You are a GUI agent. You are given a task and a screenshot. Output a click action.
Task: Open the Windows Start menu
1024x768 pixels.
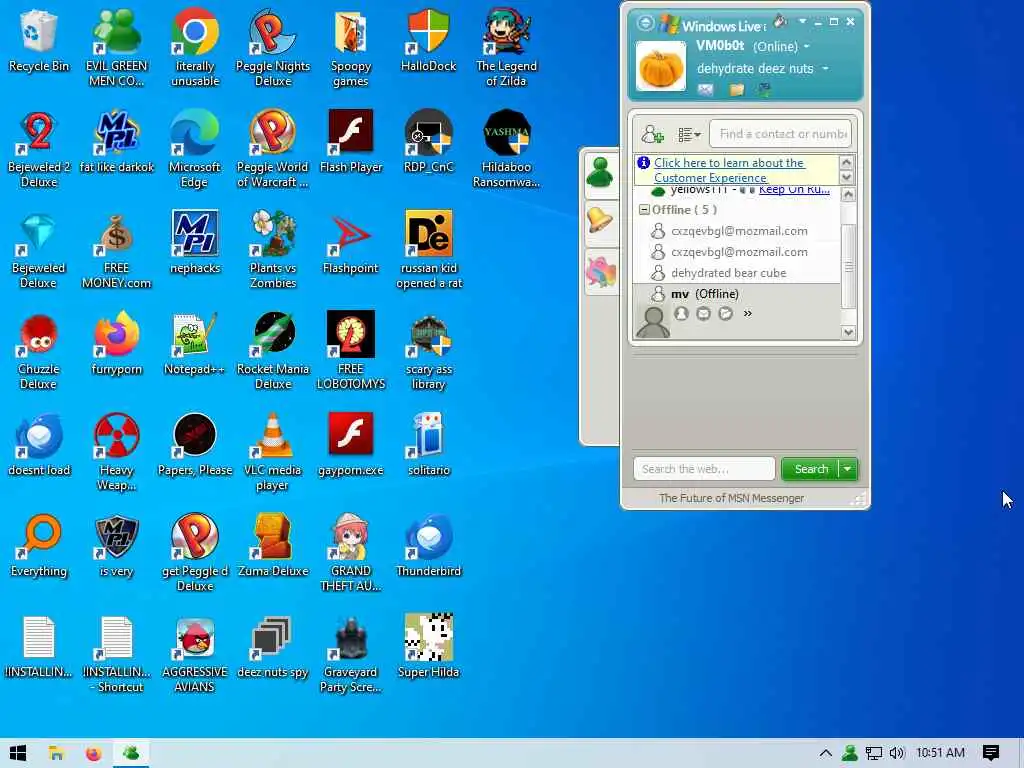[18, 753]
